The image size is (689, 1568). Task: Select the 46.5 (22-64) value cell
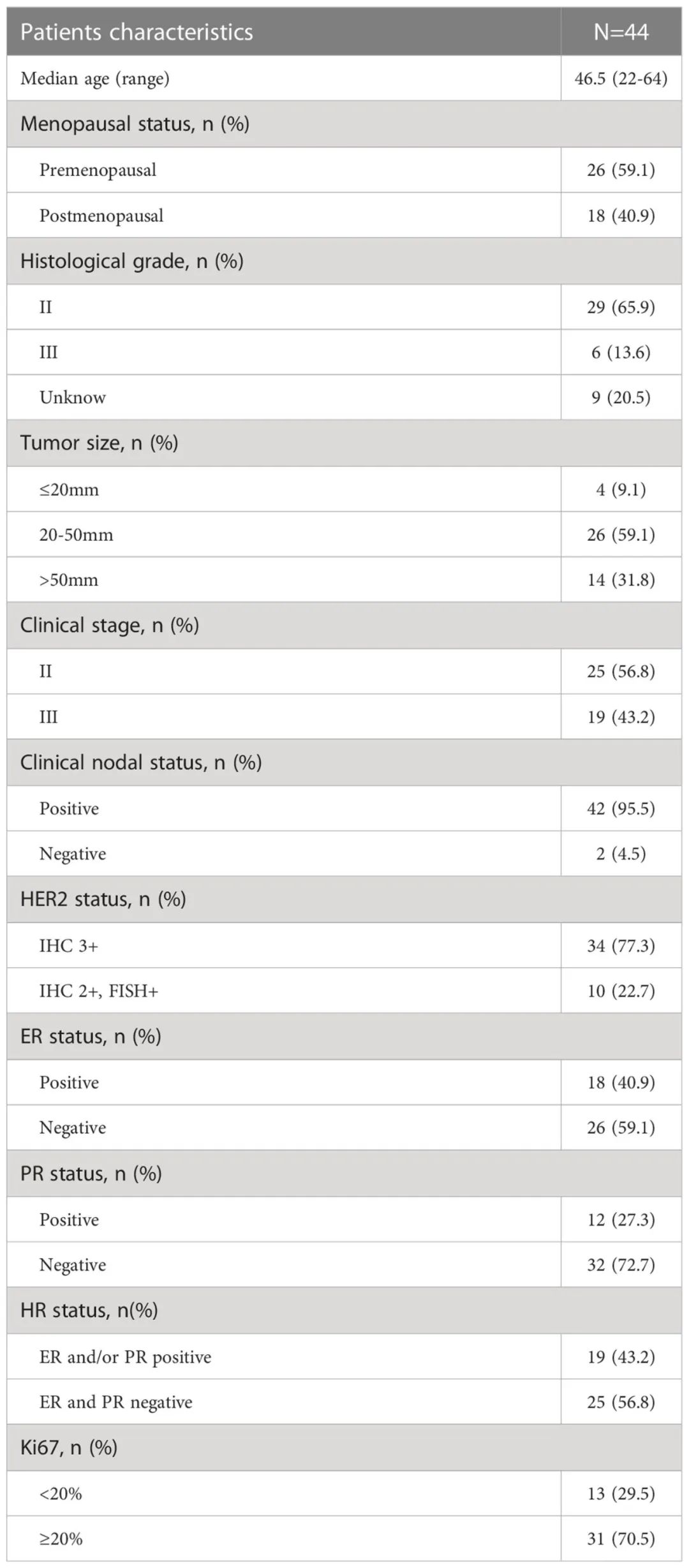621,78
